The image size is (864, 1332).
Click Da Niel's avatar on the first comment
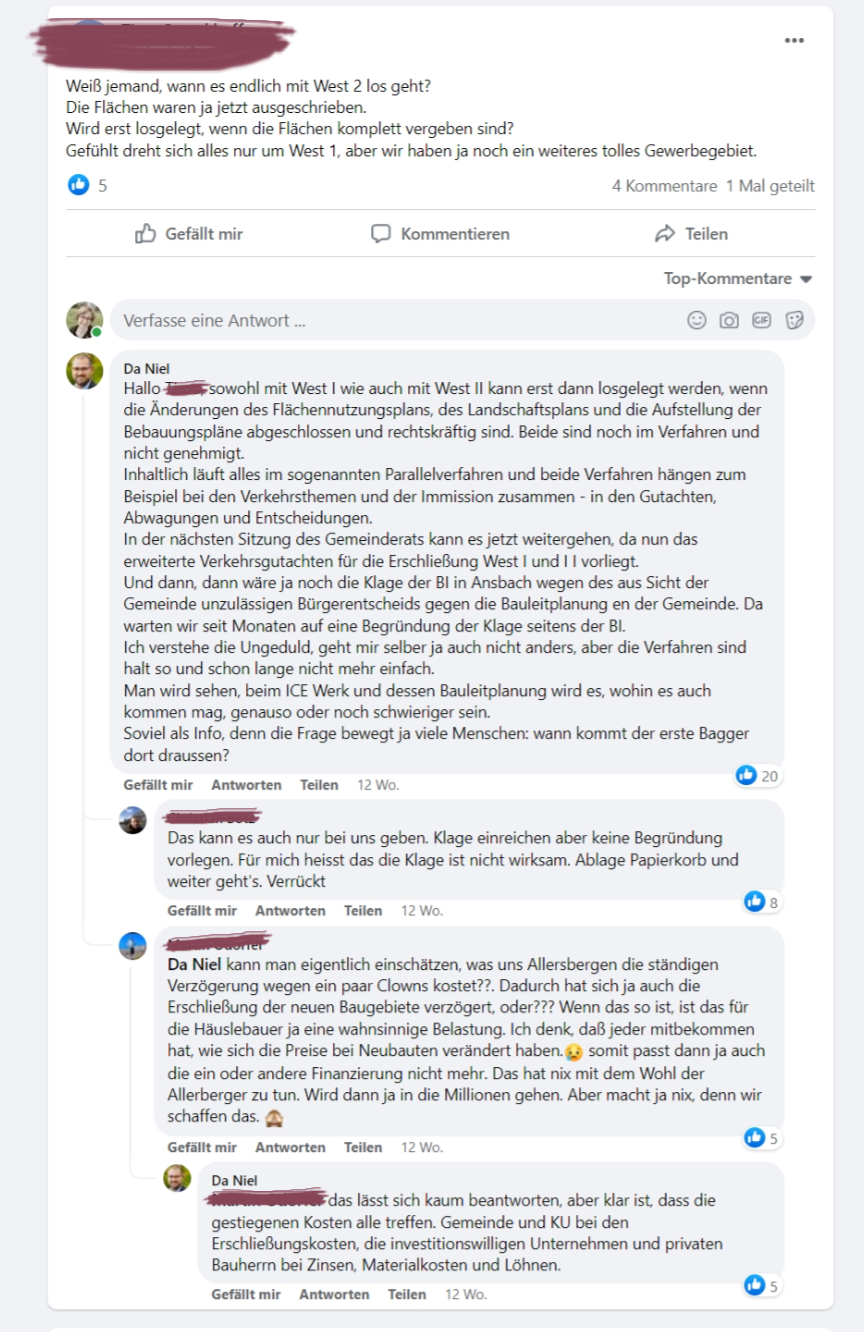coord(85,371)
